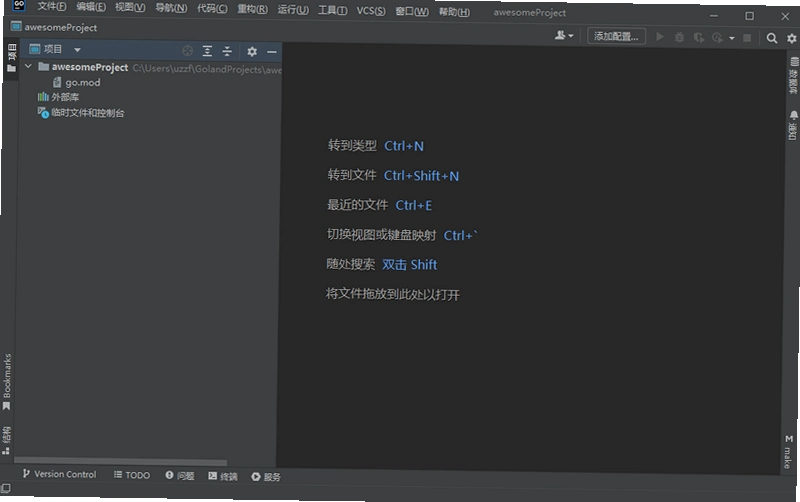This screenshot has height=502, width=800.
Task: Open the 编辑(E) menu
Action: click(x=91, y=7)
